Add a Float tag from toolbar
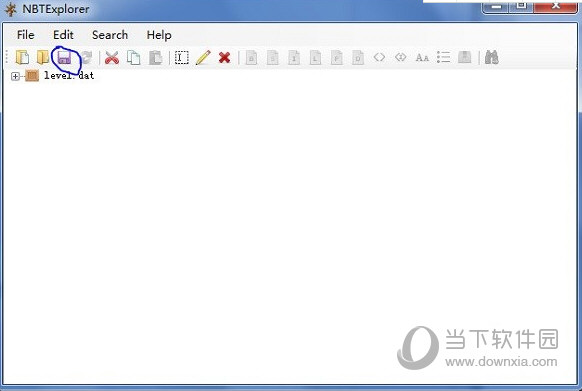 tap(337, 58)
